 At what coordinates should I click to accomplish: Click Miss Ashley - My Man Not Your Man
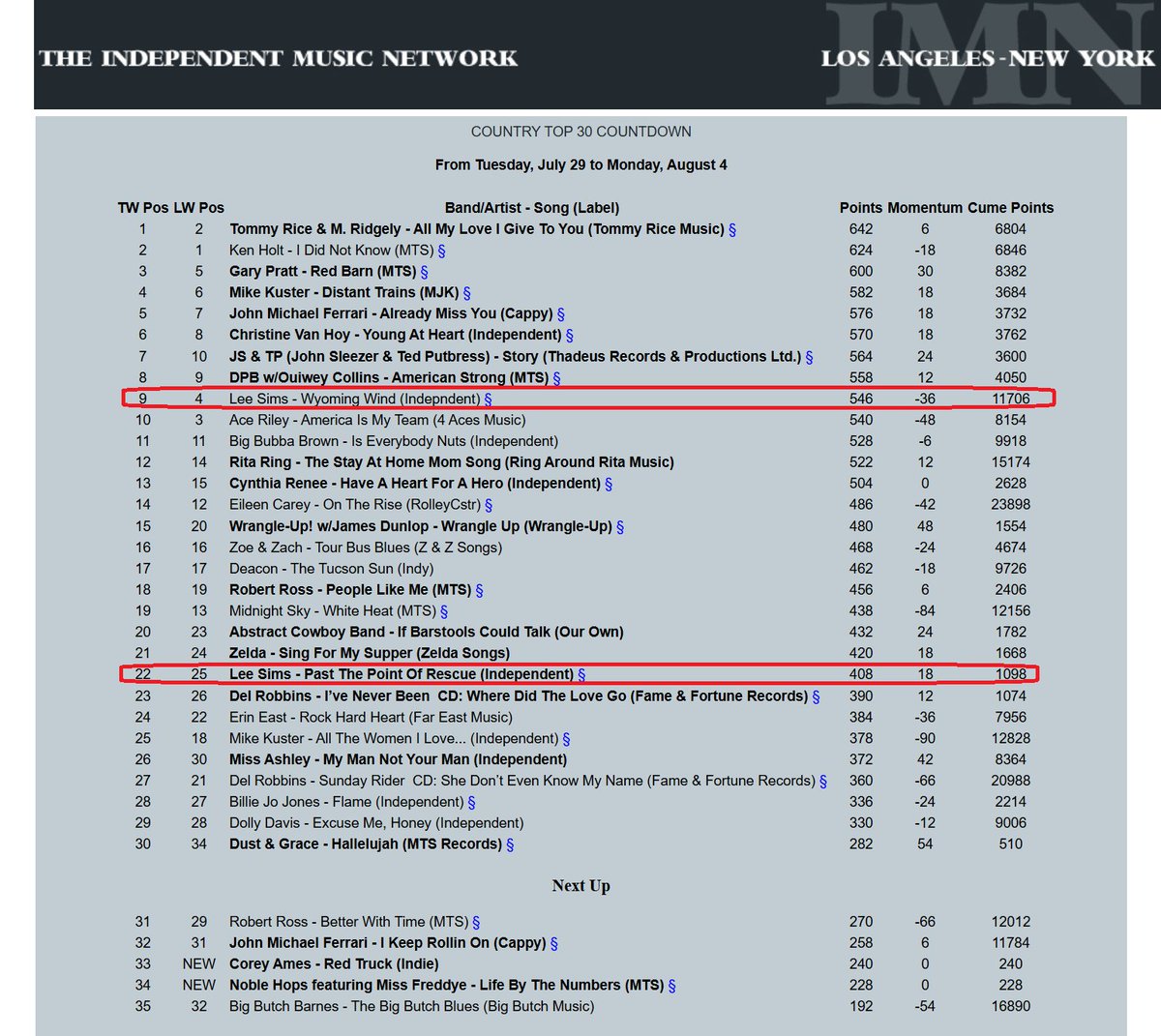coord(399,760)
